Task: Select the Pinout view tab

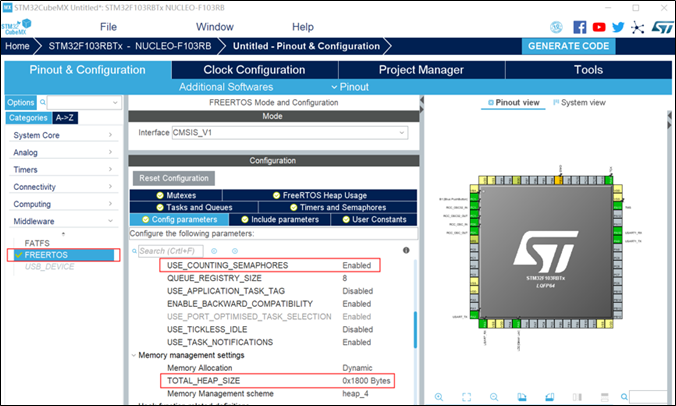Action: (513, 103)
